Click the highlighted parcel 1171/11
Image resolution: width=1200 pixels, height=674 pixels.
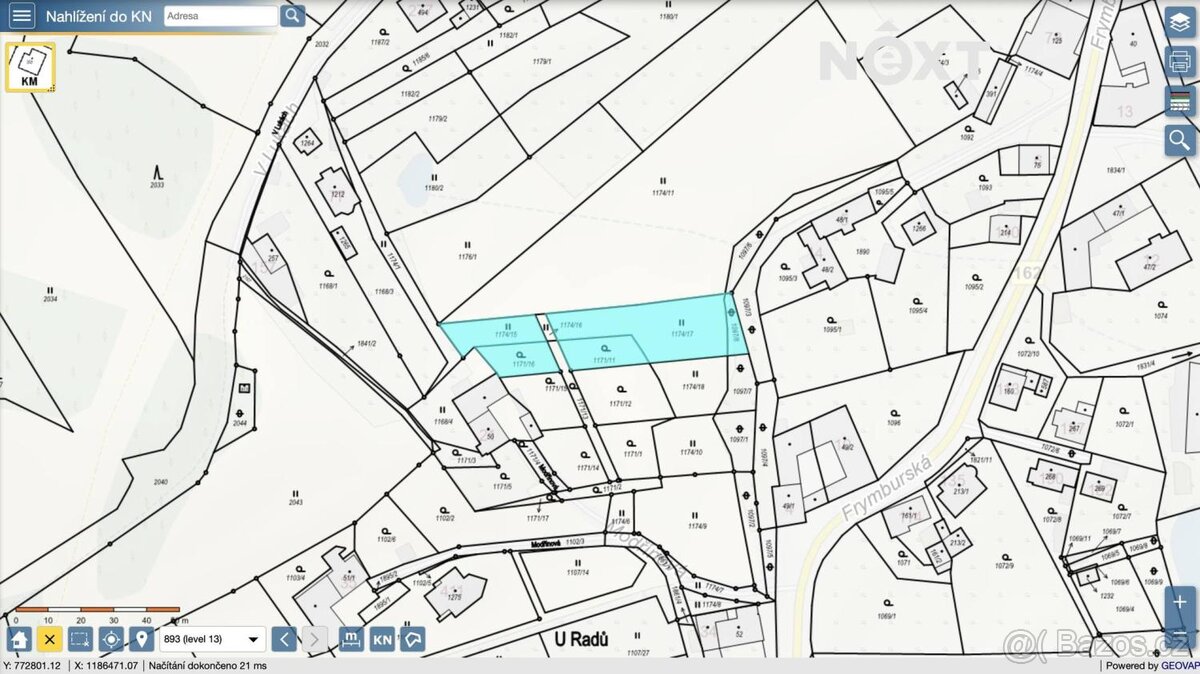pyautogui.click(x=603, y=359)
